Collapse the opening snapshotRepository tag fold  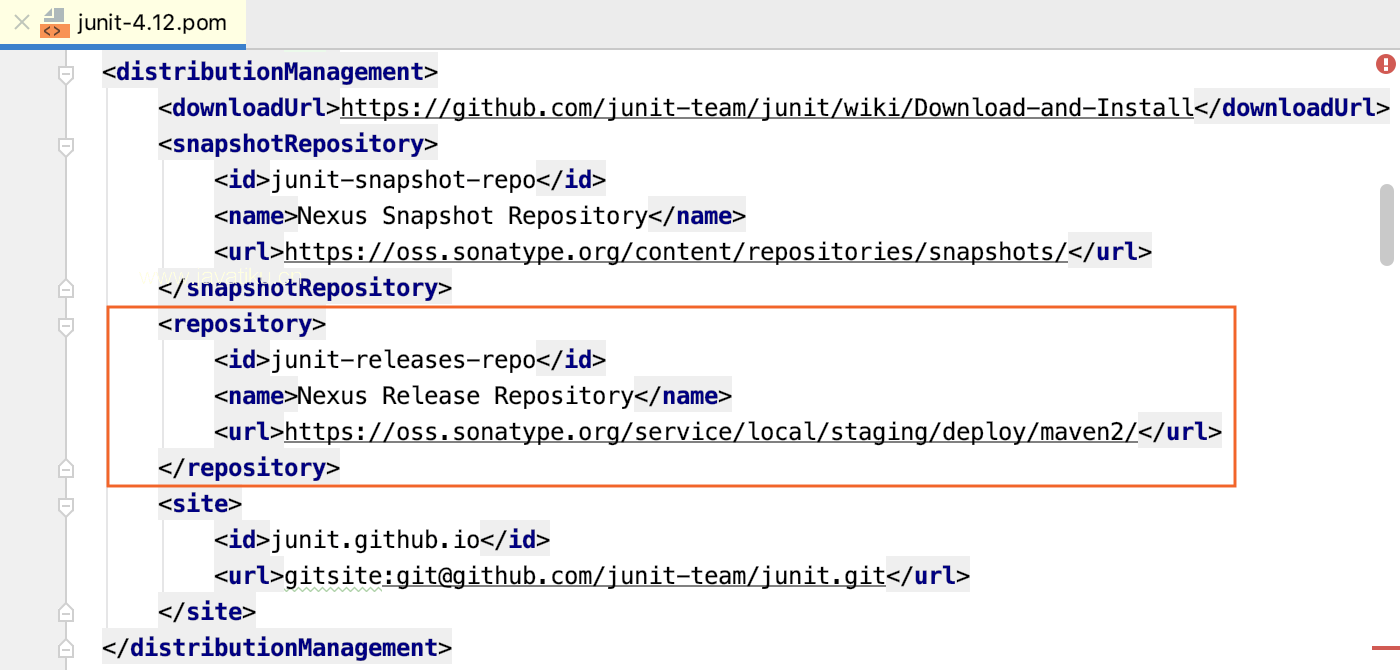tap(66, 146)
